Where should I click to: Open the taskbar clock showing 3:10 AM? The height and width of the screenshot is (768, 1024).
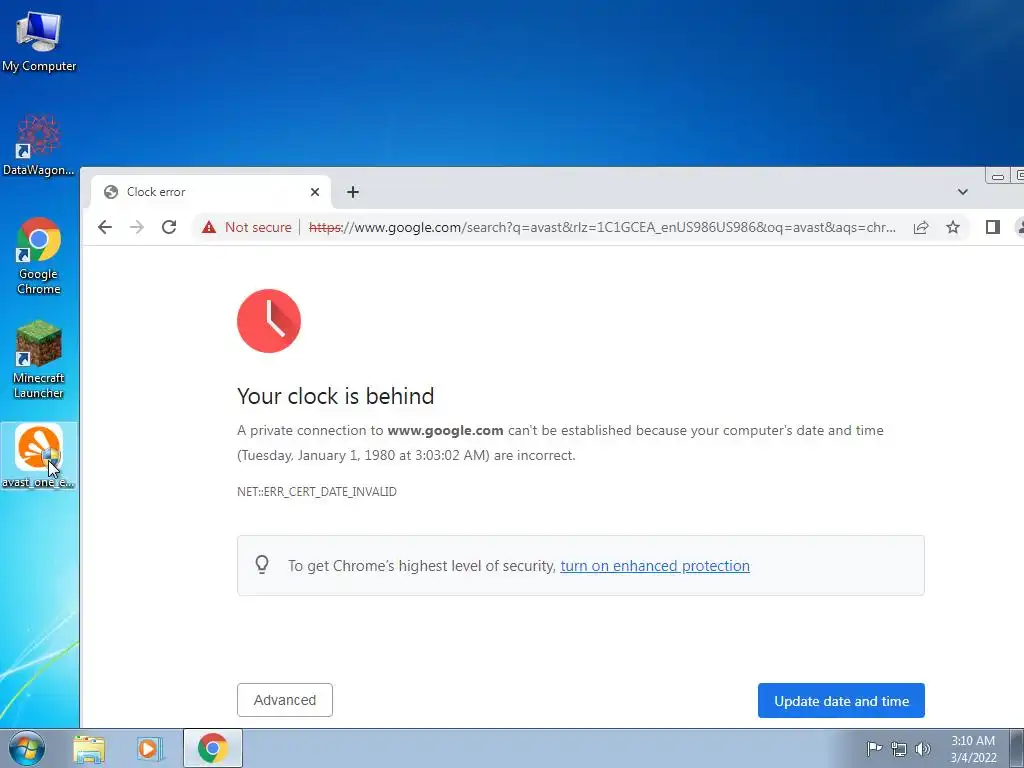(973, 749)
